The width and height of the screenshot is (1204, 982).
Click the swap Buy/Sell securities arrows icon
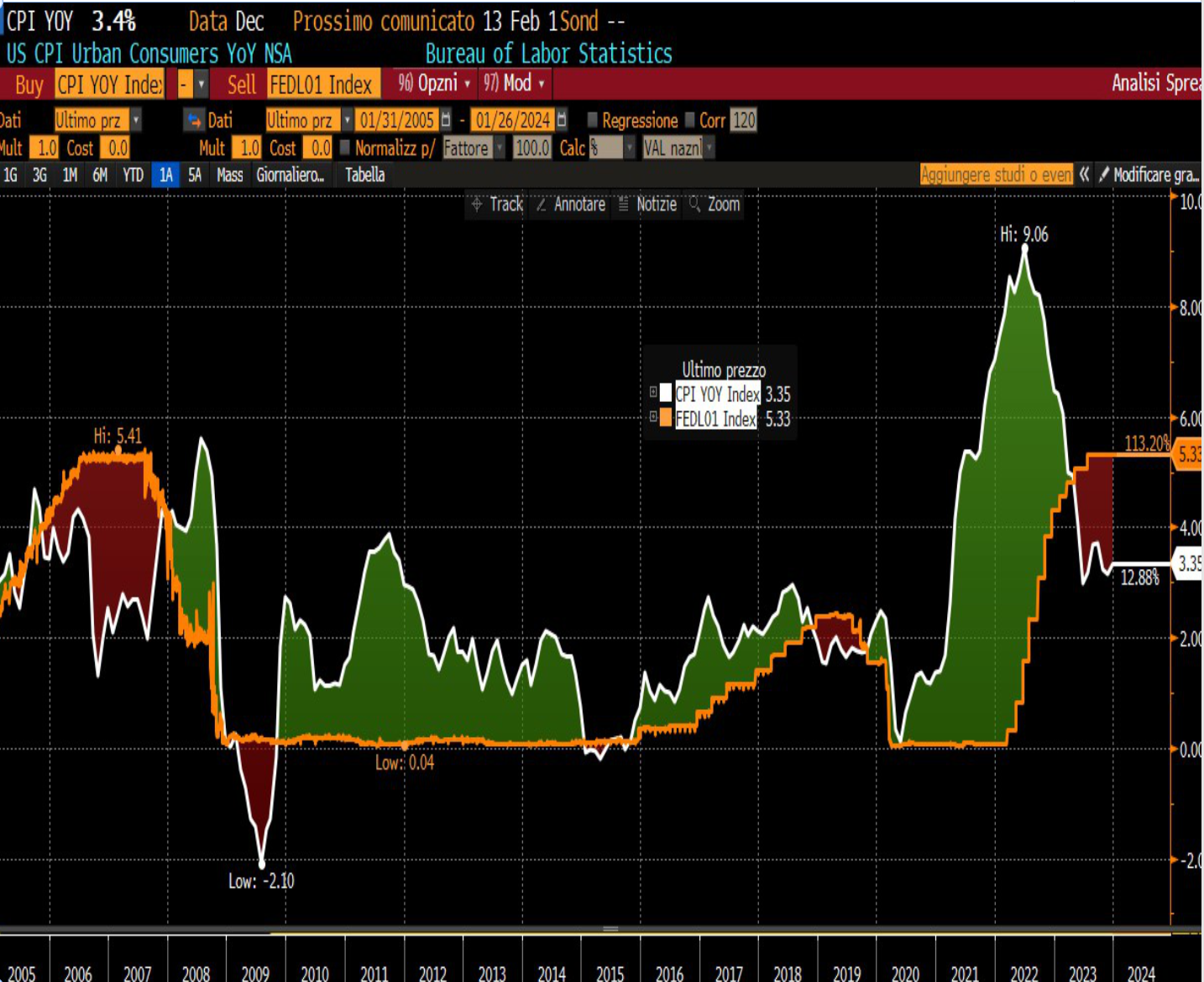[x=195, y=120]
